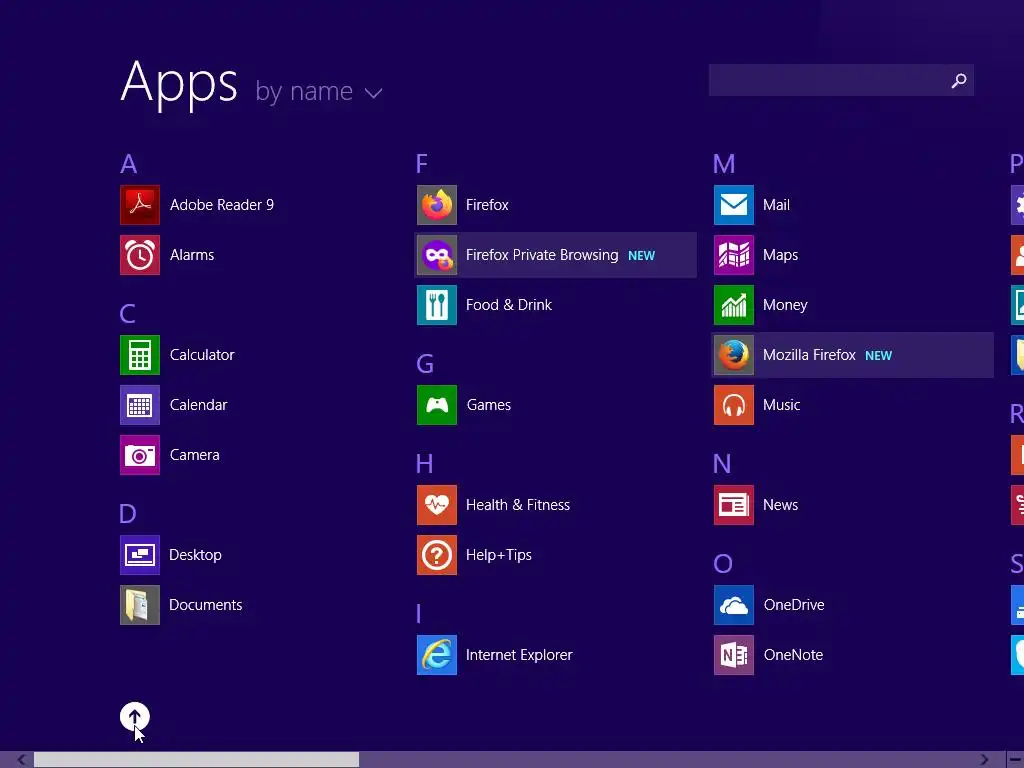This screenshot has height=768, width=1024.
Task: Click in the apps search field
Action: (x=841, y=80)
